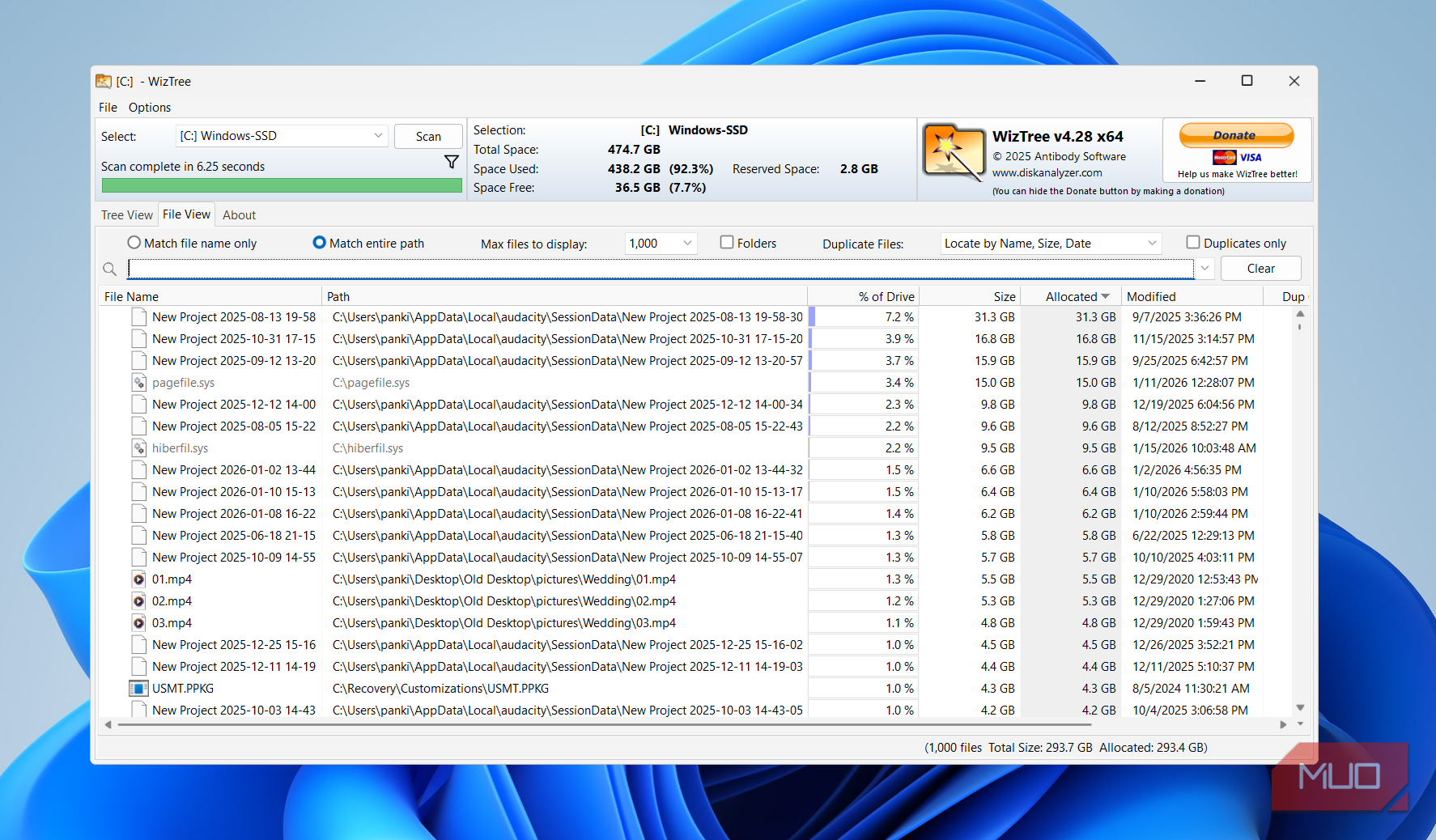Maximize the WizTree window
This screenshot has width=1436, height=840.
[x=1247, y=81]
